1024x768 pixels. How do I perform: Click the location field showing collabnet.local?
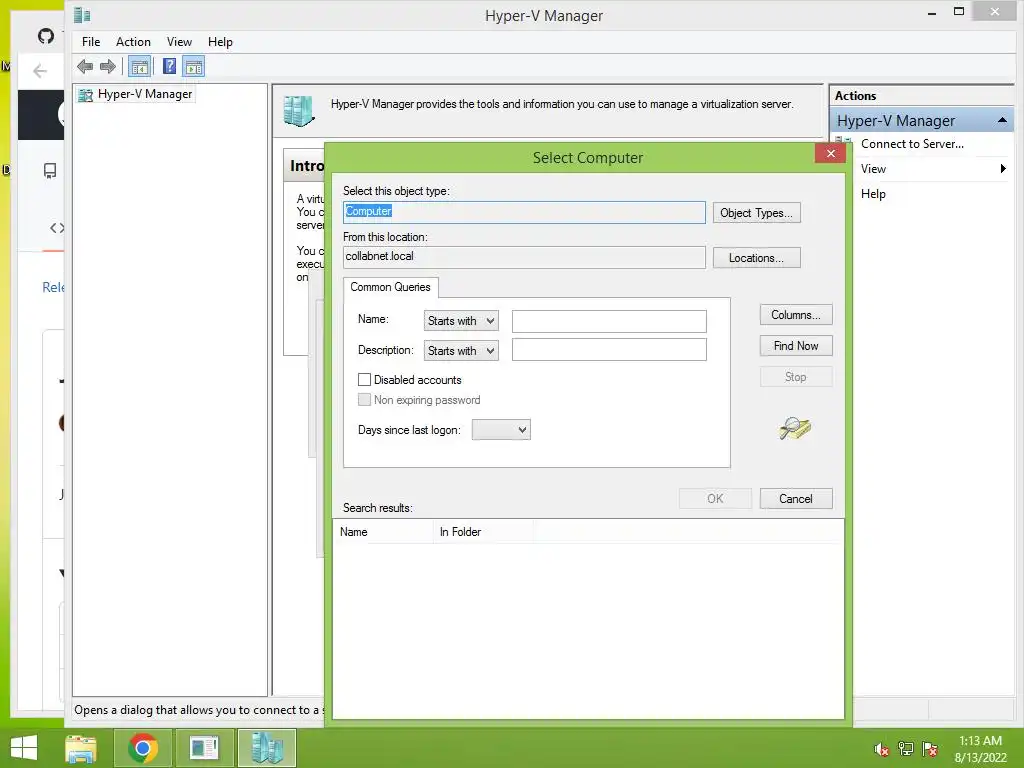click(524, 257)
